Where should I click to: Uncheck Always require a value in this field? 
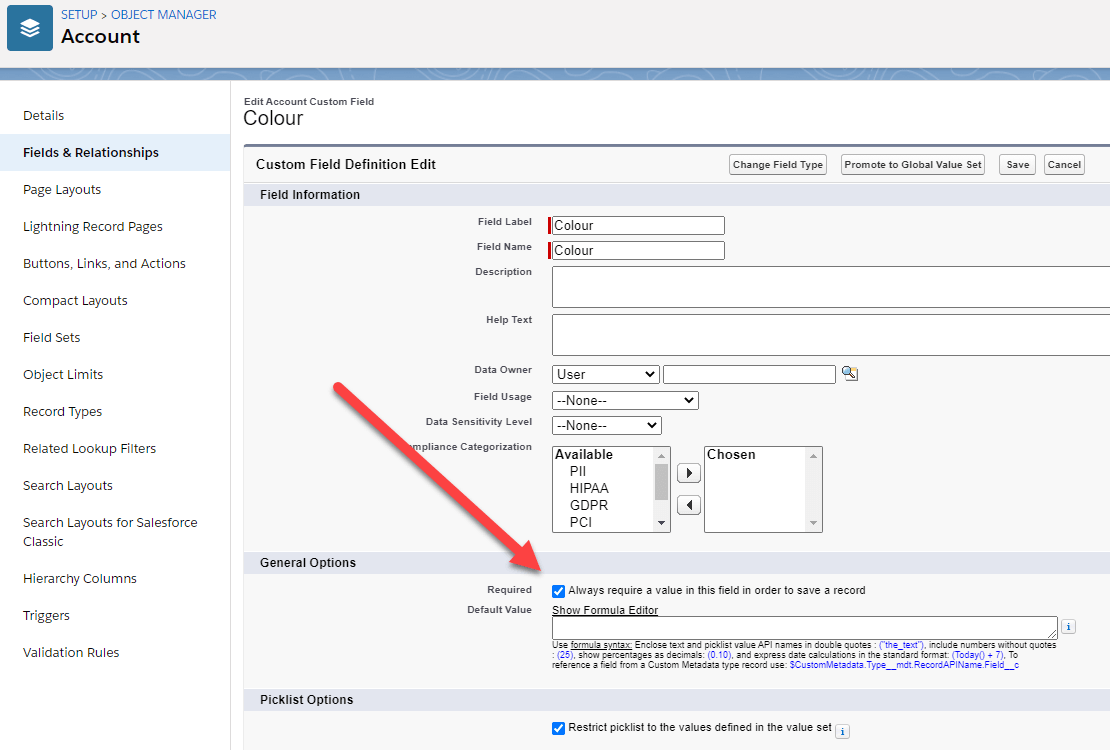click(558, 590)
